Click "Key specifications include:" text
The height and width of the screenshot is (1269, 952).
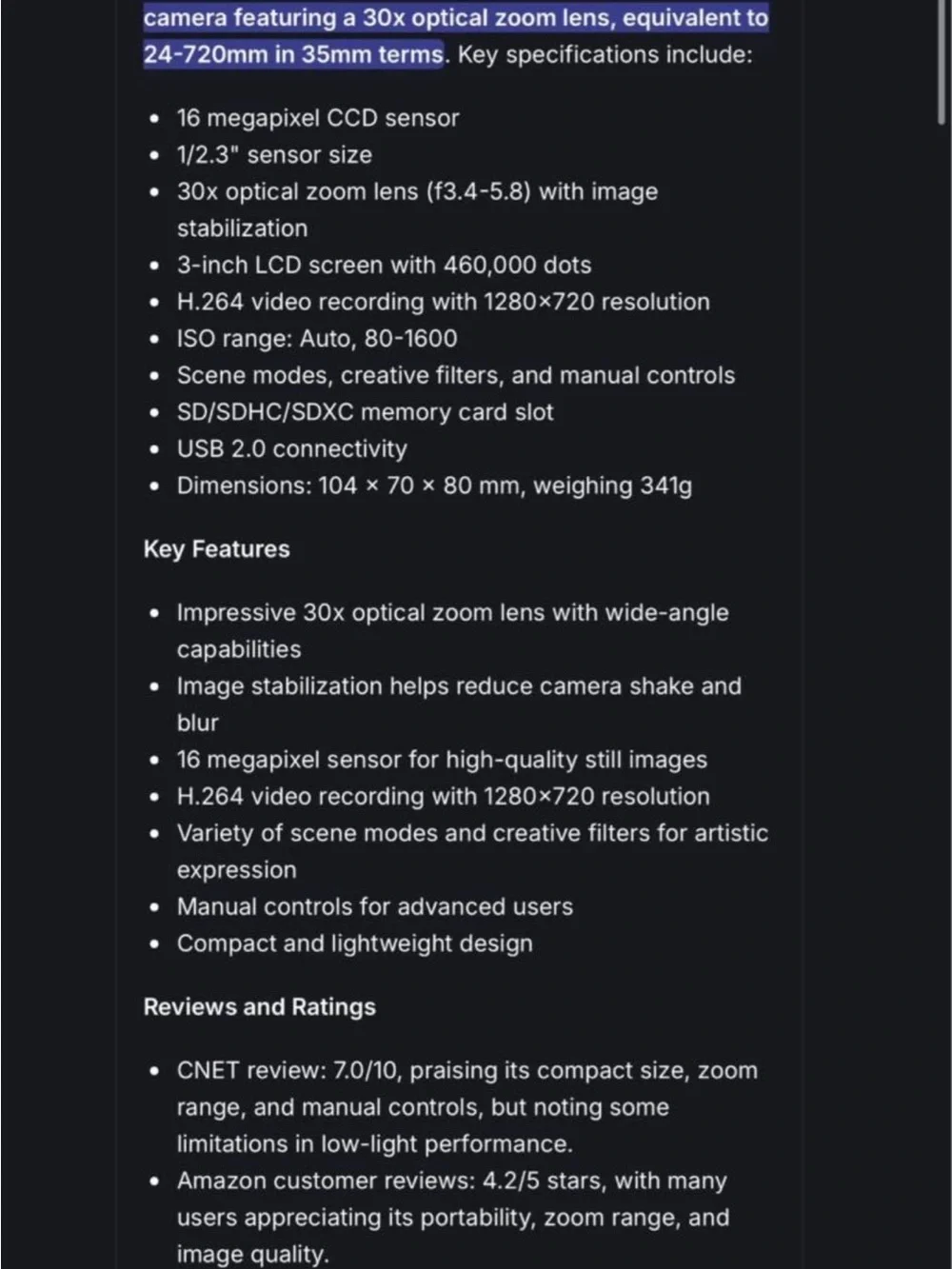(605, 54)
